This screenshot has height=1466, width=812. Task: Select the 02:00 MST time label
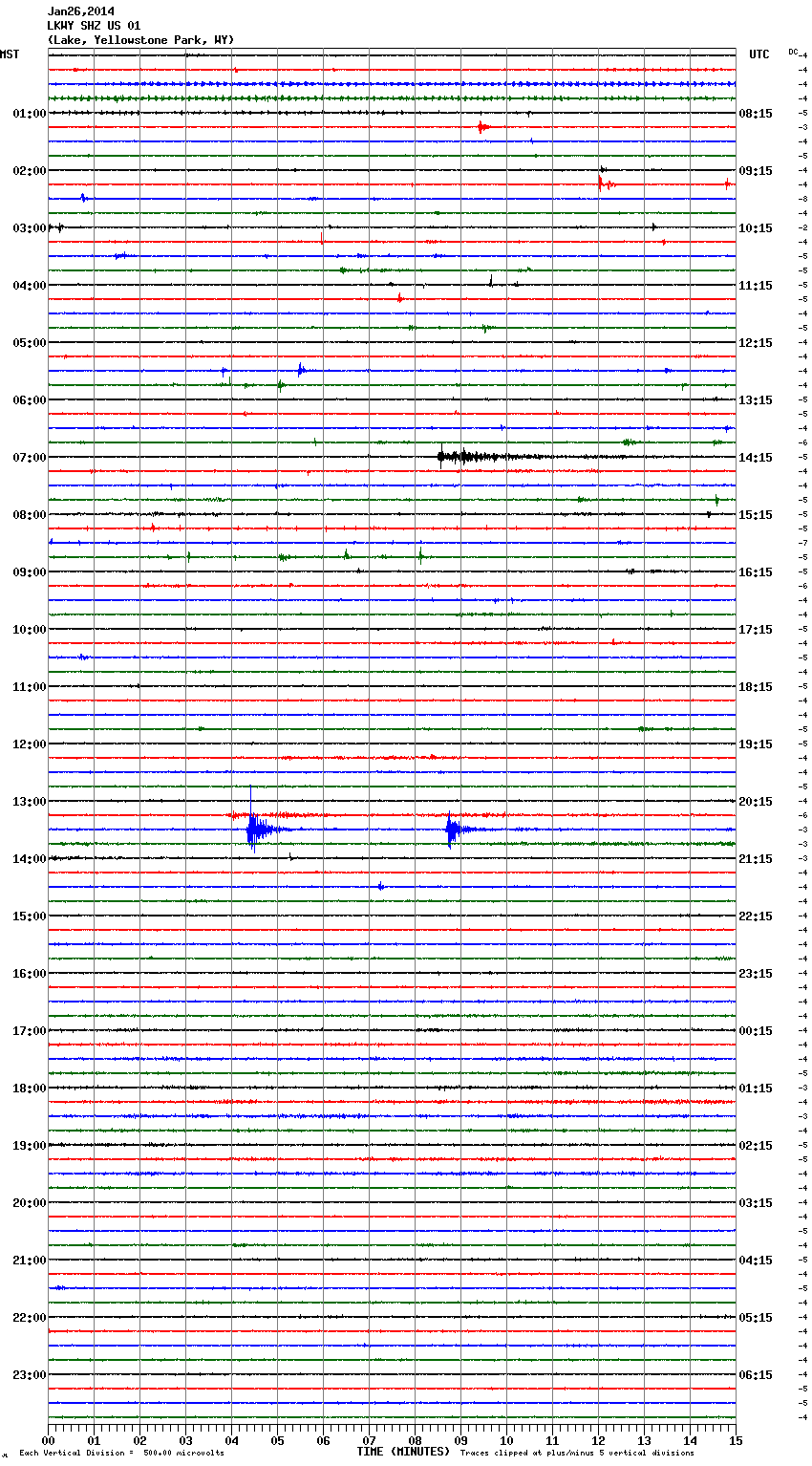pyautogui.click(x=29, y=171)
